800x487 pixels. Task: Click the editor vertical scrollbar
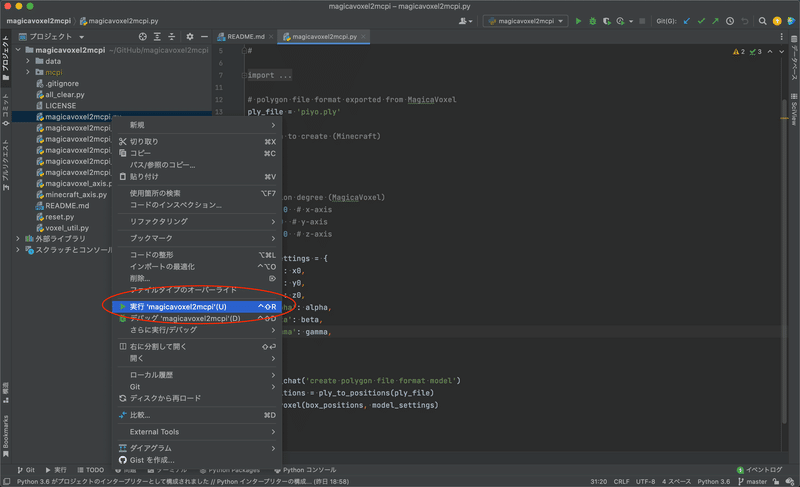coord(784,260)
